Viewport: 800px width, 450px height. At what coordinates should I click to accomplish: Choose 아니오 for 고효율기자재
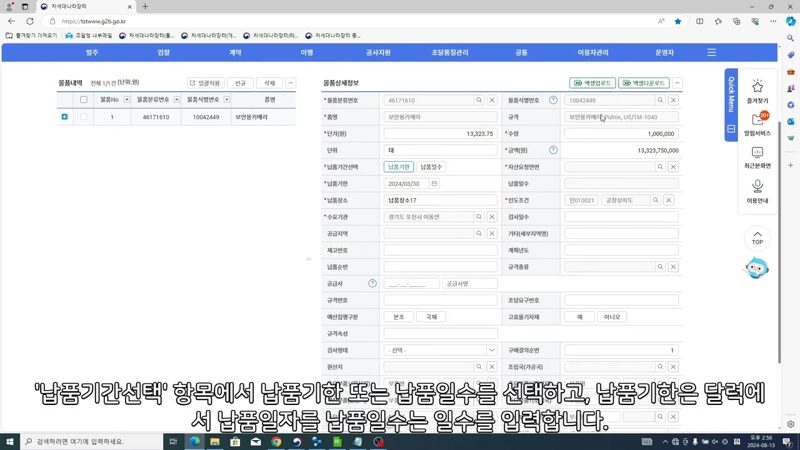(612, 317)
